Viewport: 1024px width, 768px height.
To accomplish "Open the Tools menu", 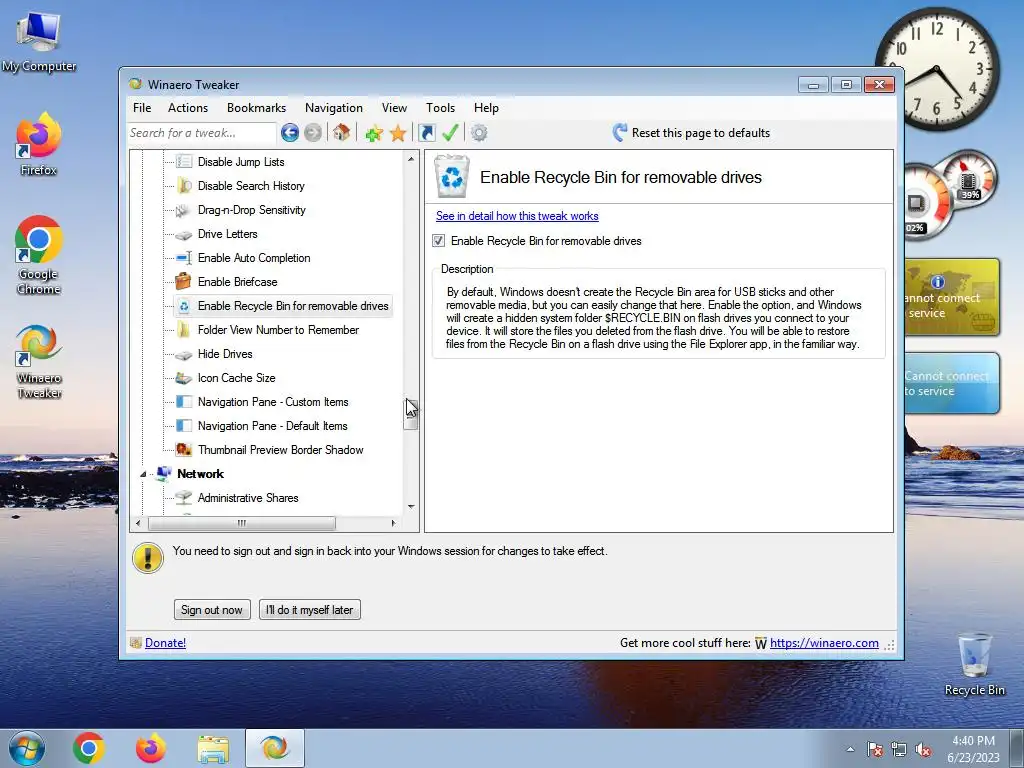I will coord(441,108).
